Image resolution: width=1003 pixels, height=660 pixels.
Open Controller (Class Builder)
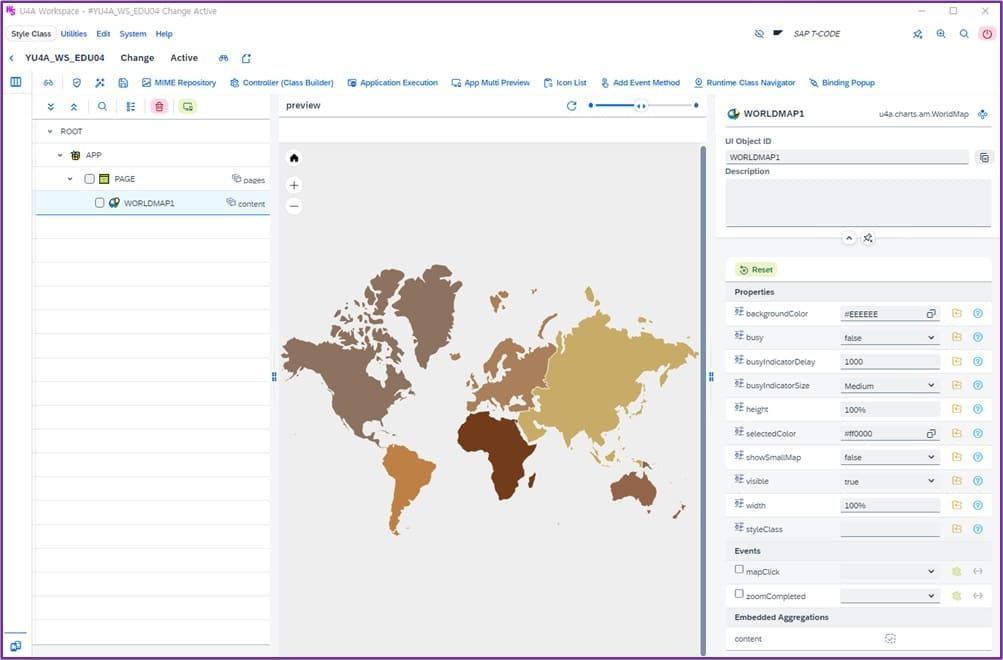[x=281, y=82]
